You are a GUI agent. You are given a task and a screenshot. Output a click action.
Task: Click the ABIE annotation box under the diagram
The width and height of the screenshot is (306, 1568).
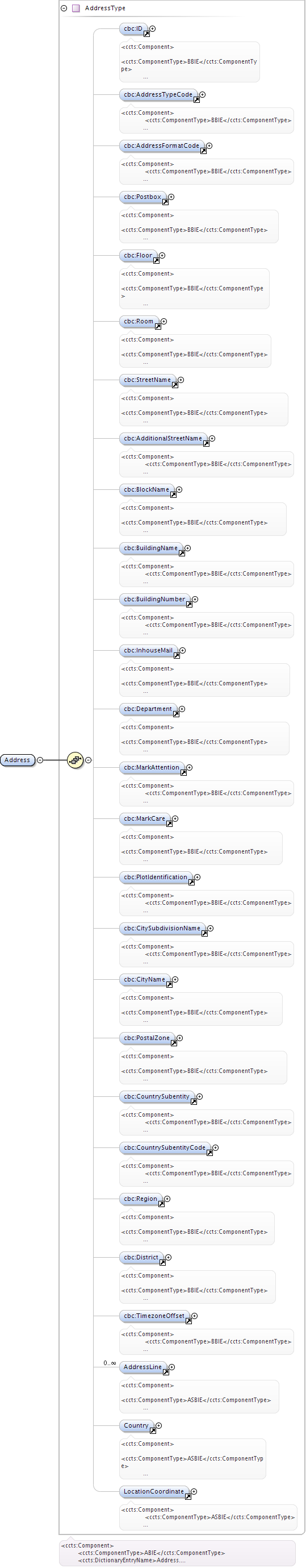(177, 1553)
